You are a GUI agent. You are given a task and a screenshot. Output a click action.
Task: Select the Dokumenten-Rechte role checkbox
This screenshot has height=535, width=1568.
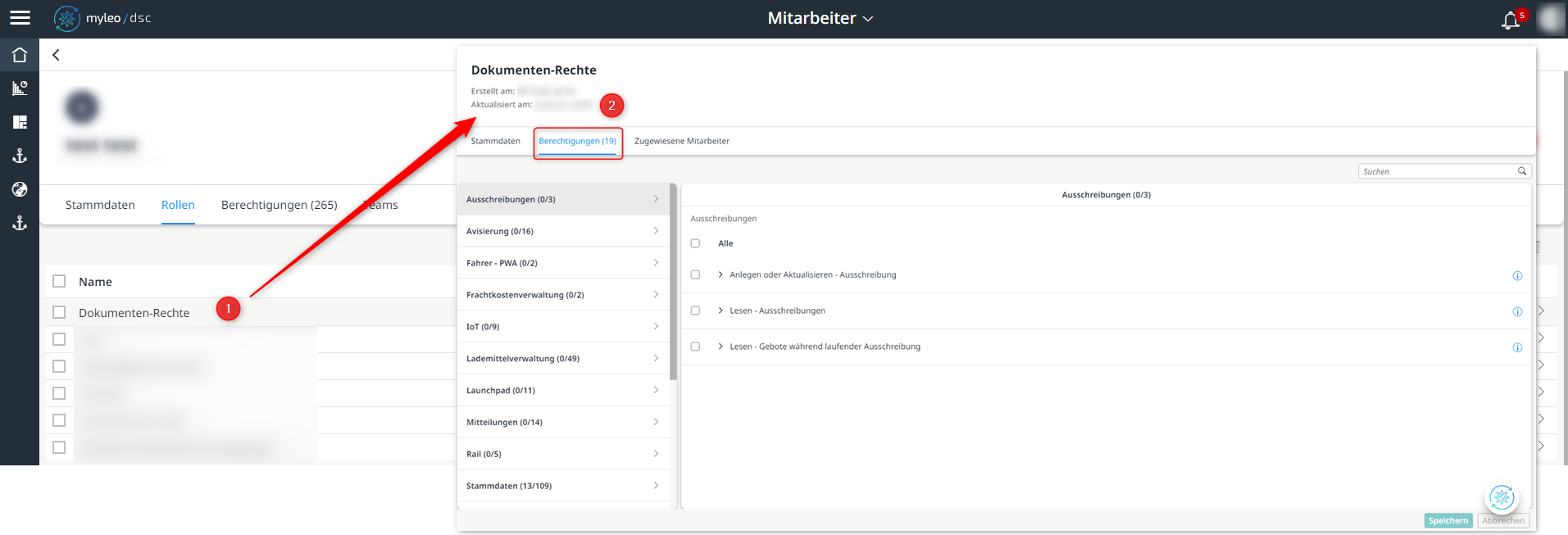click(x=59, y=312)
